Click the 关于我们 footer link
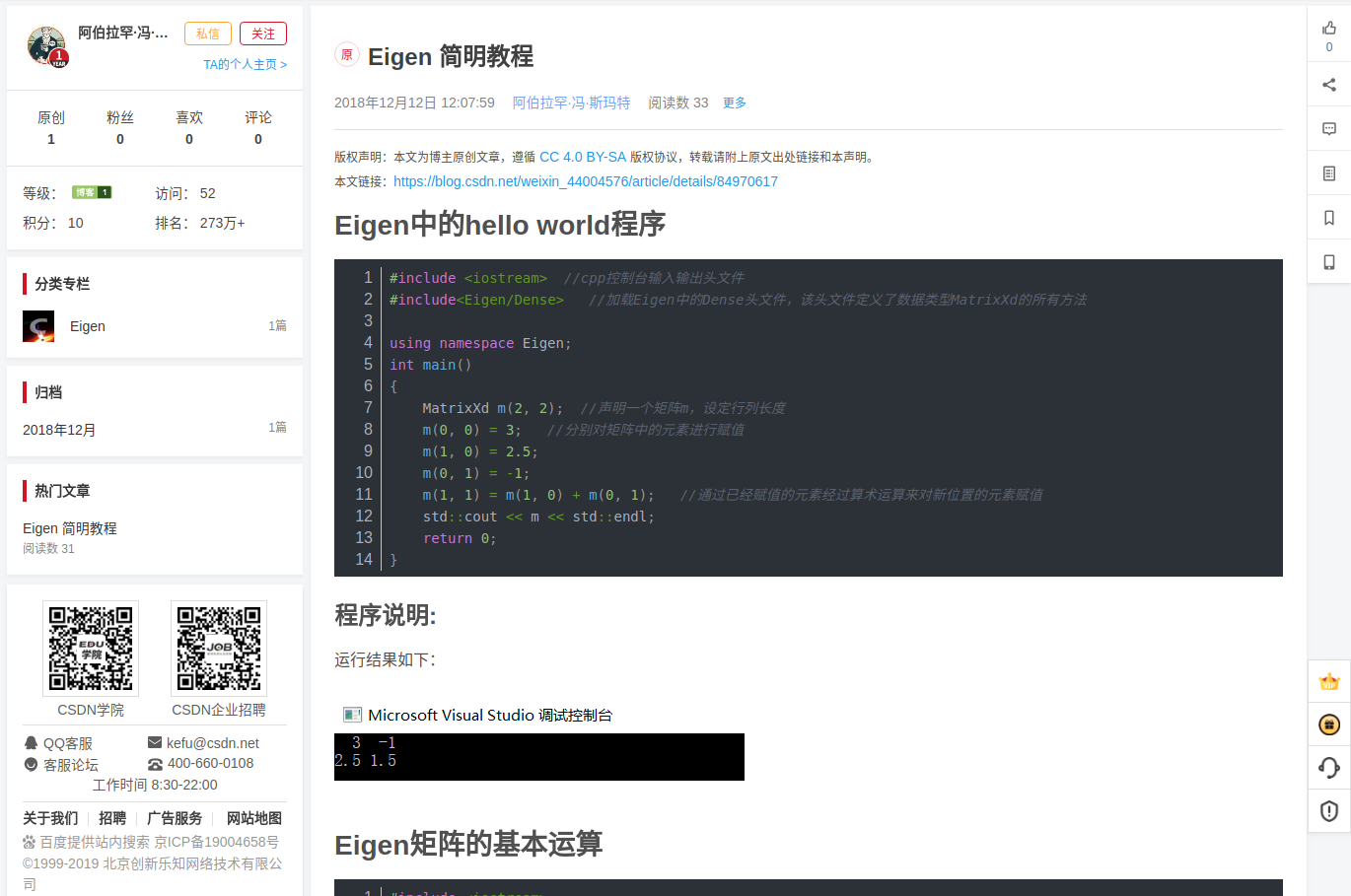Screen dimensions: 1351x896 50,818
